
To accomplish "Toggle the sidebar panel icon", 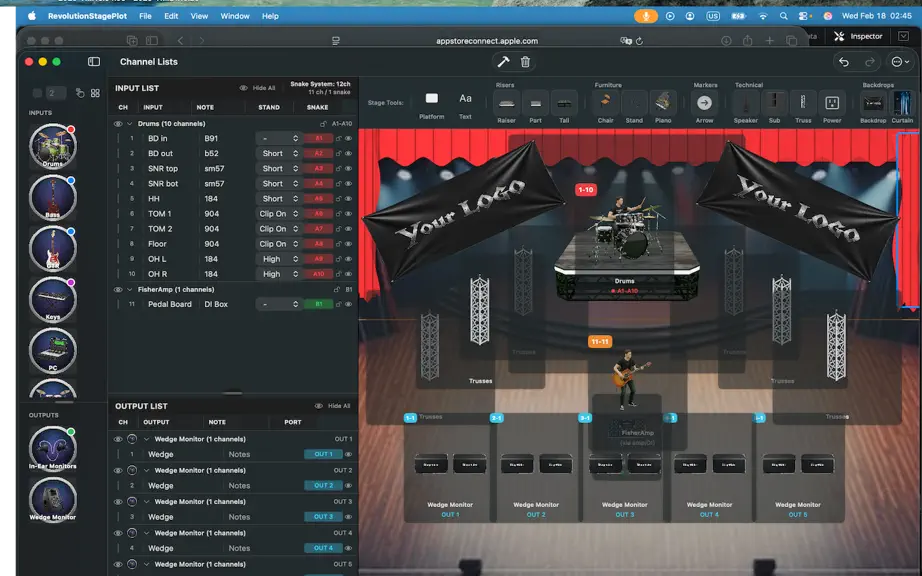I will [94, 62].
